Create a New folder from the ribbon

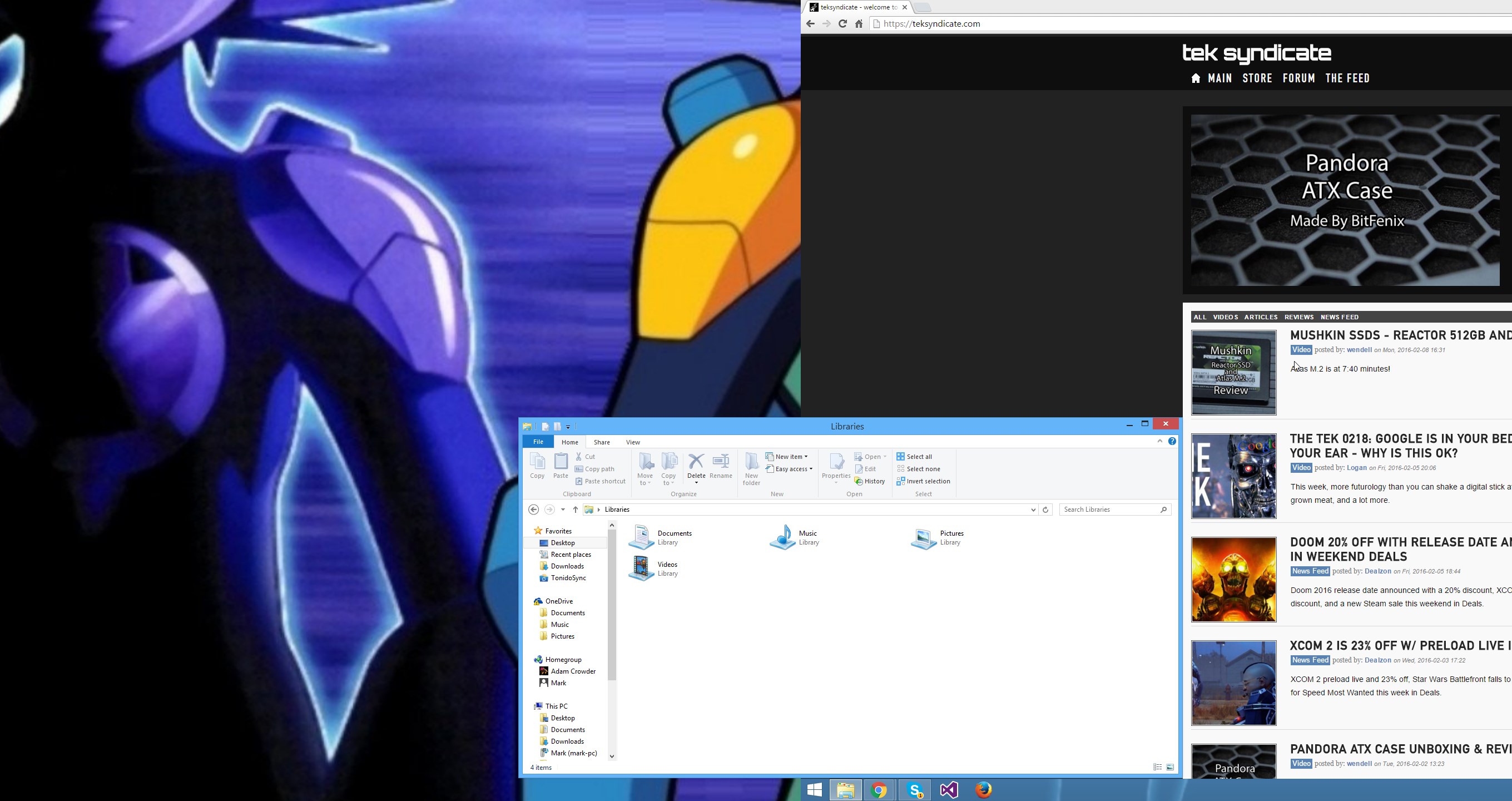[x=751, y=468]
